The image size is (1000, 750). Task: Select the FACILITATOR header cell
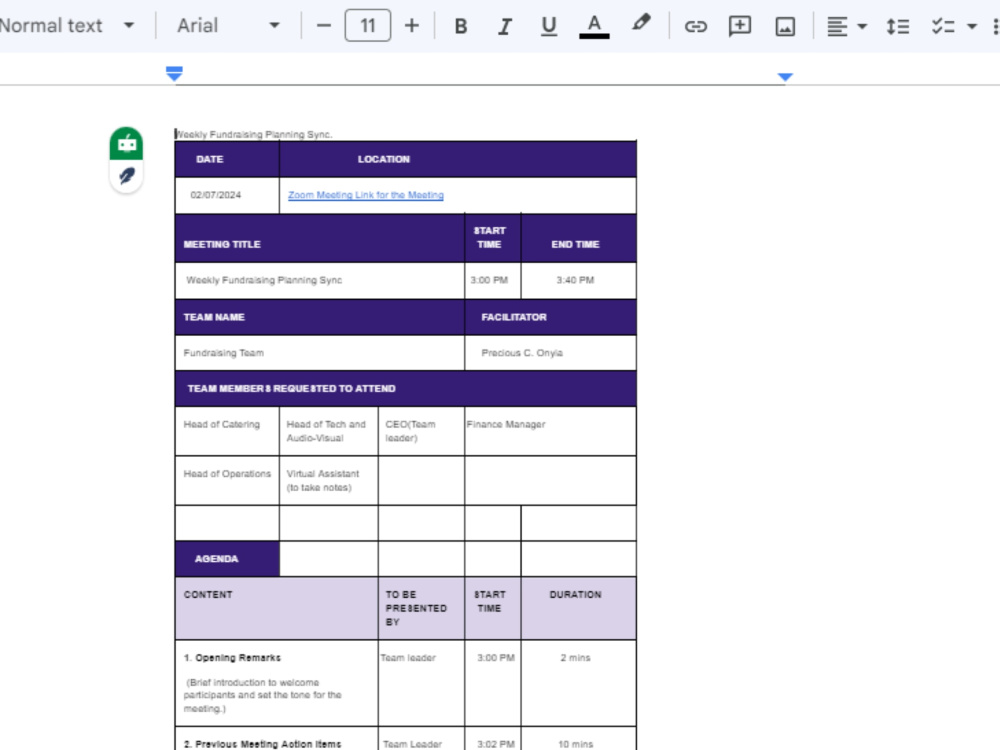click(550, 317)
